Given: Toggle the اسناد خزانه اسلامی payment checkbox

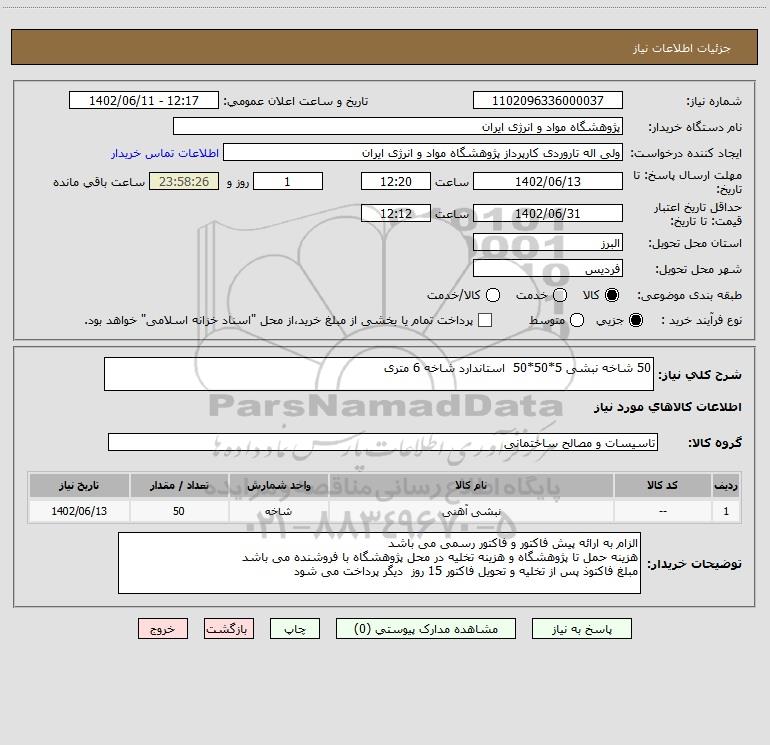Looking at the screenshot, I should click(485, 320).
